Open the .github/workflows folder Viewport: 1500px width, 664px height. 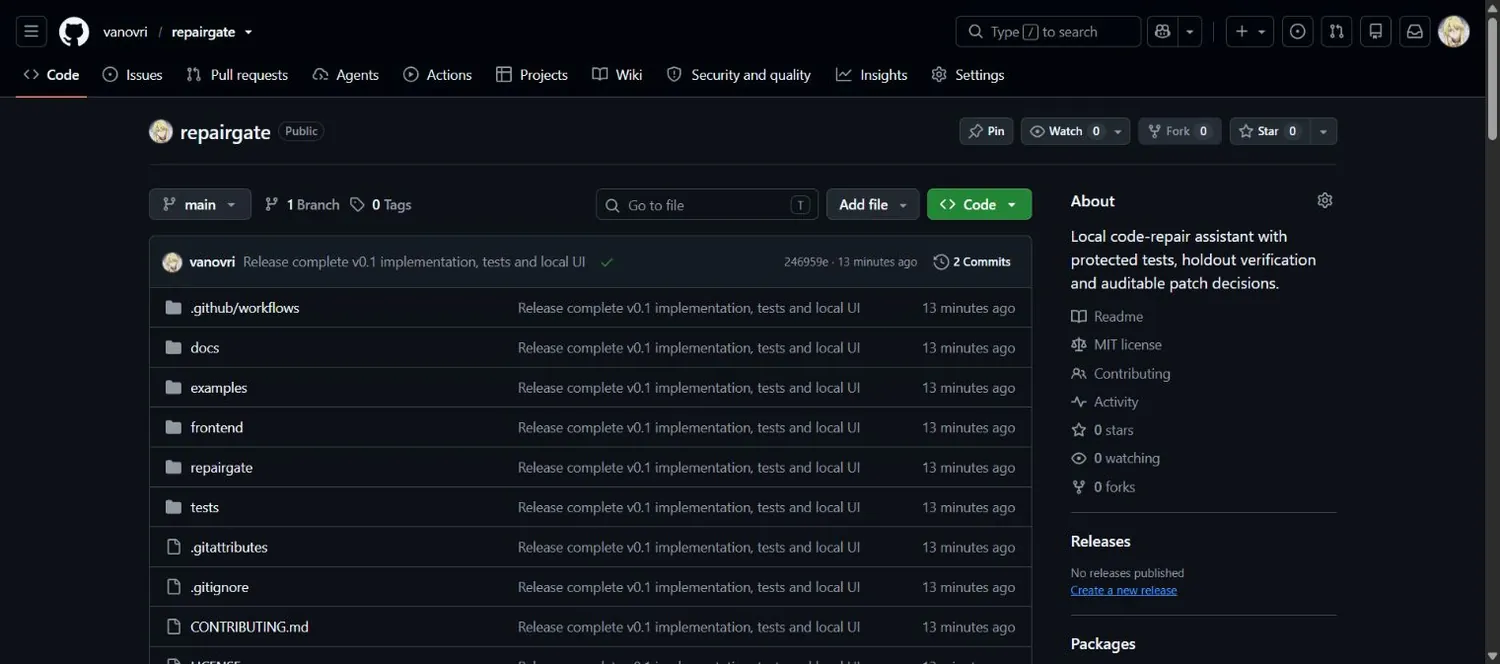click(245, 308)
